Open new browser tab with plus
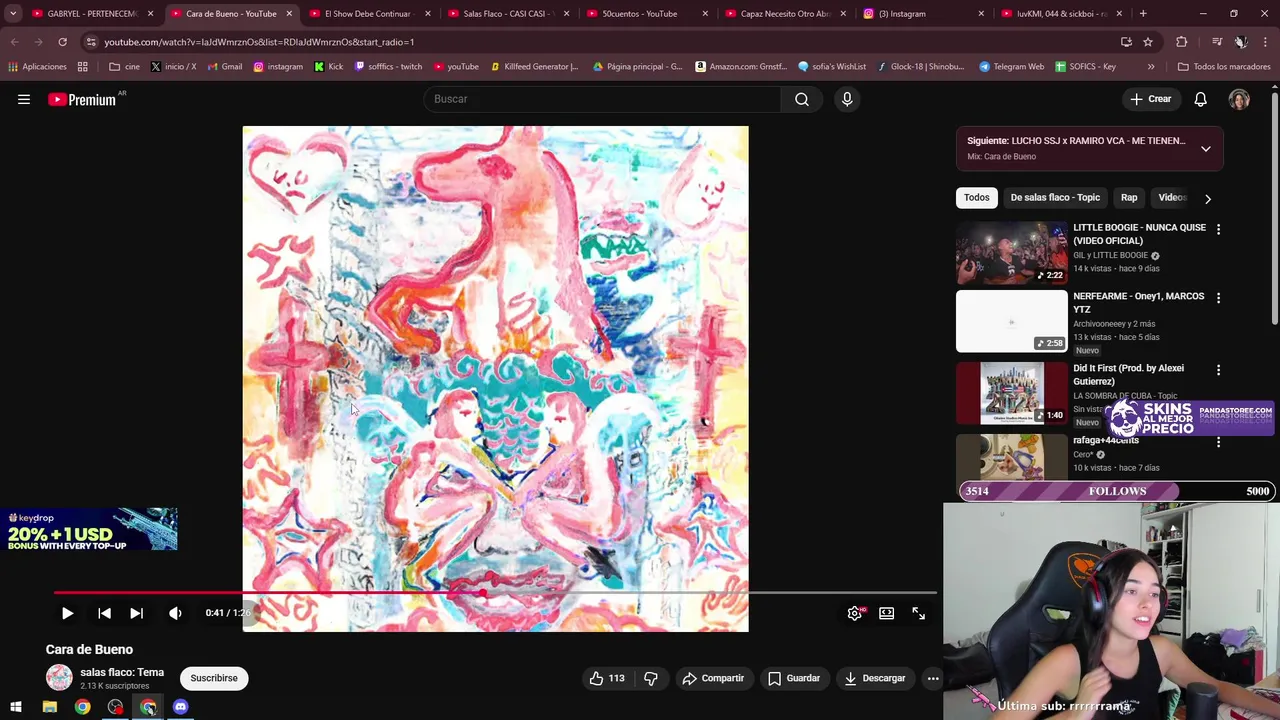This screenshot has width=1280, height=720. pyautogui.click(x=1143, y=14)
